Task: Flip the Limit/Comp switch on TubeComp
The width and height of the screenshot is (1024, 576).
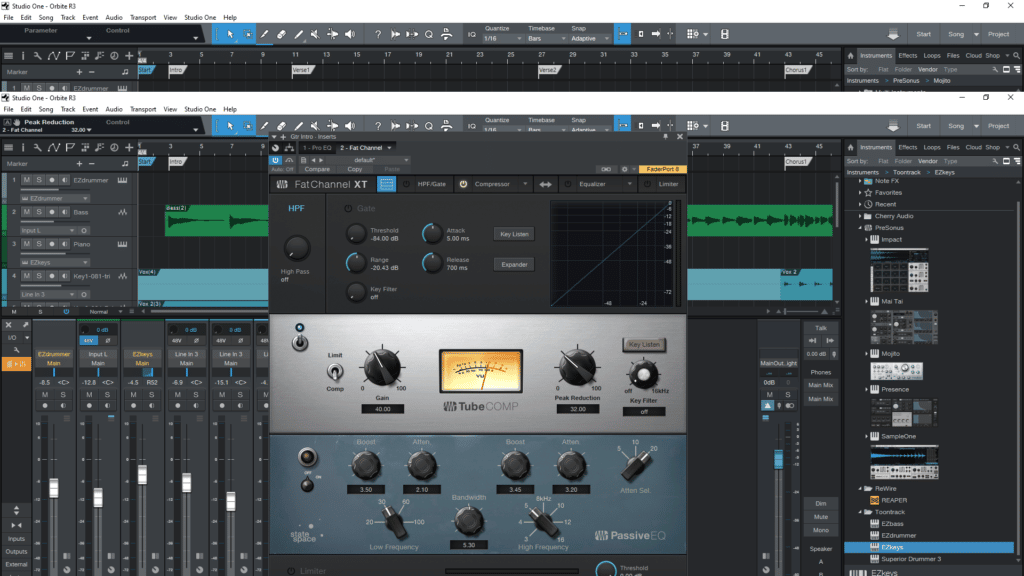Action: pyautogui.click(x=334, y=372)
